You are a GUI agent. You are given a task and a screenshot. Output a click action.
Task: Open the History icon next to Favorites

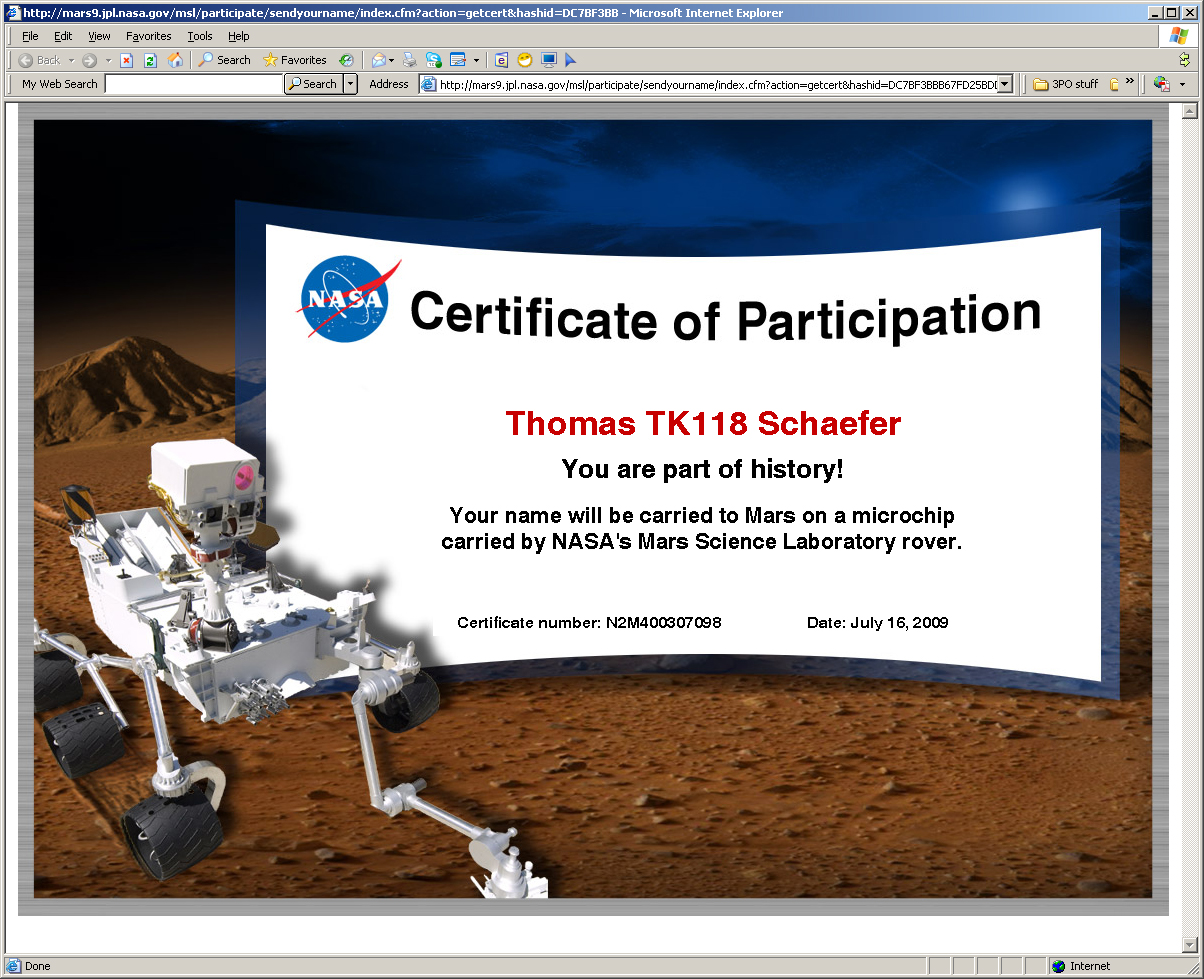tap(346, 60)
